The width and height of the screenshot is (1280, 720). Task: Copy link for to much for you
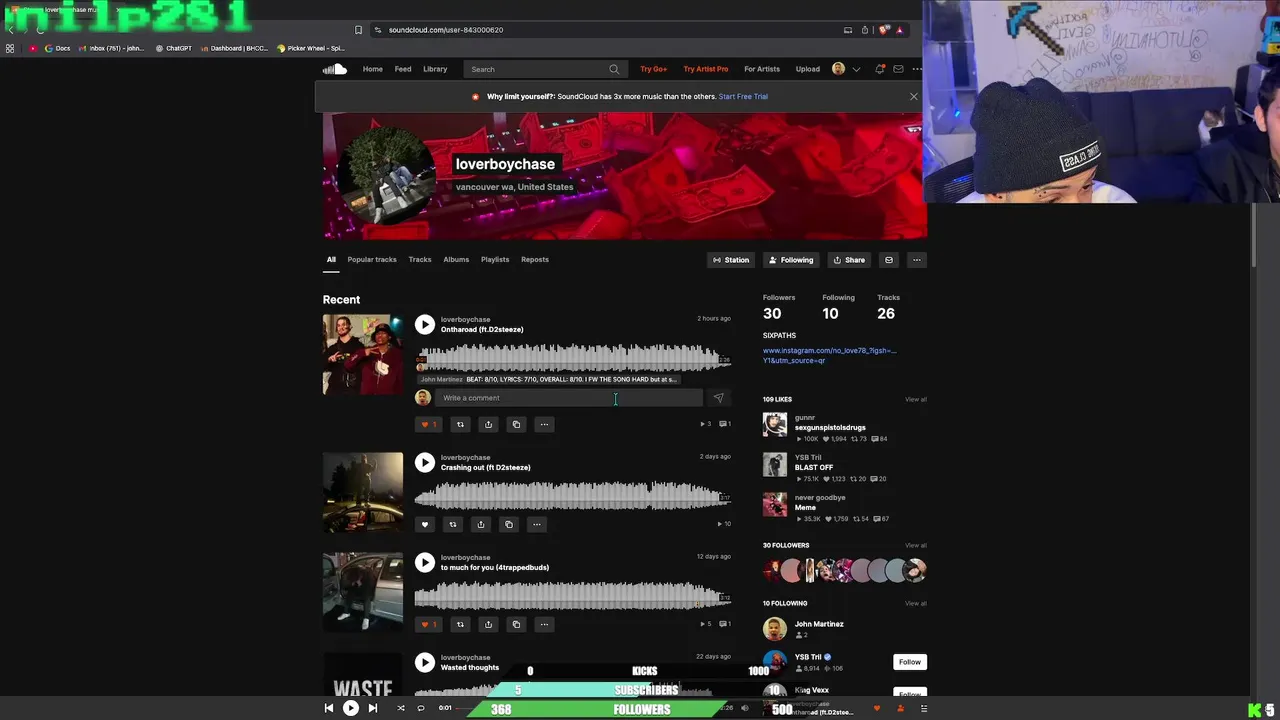(516, 624)
